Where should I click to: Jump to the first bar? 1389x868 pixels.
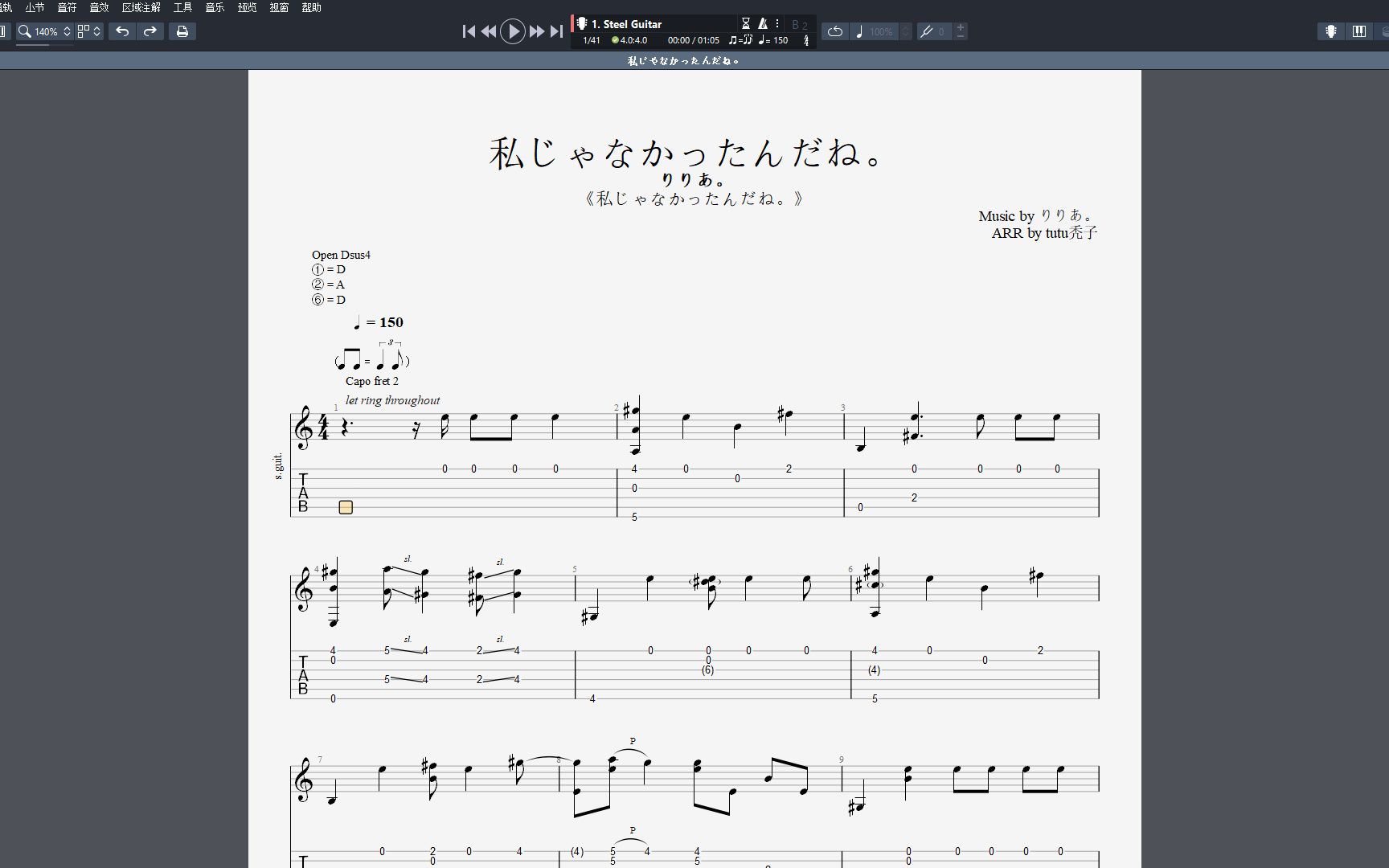[x=469, y=31]
